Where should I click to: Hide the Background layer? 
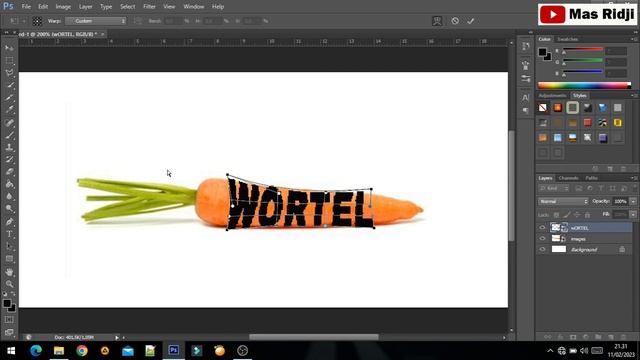(542, 249)
